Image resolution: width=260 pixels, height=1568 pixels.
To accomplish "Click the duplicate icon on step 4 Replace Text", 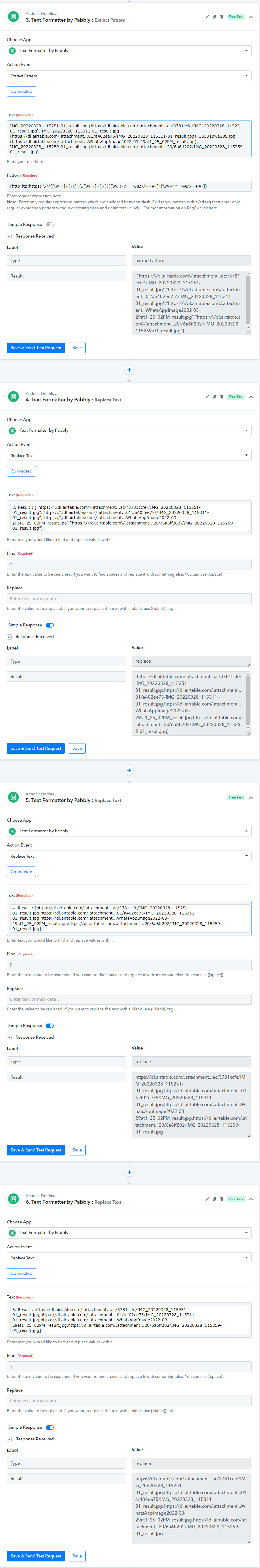I will point(214,397).
